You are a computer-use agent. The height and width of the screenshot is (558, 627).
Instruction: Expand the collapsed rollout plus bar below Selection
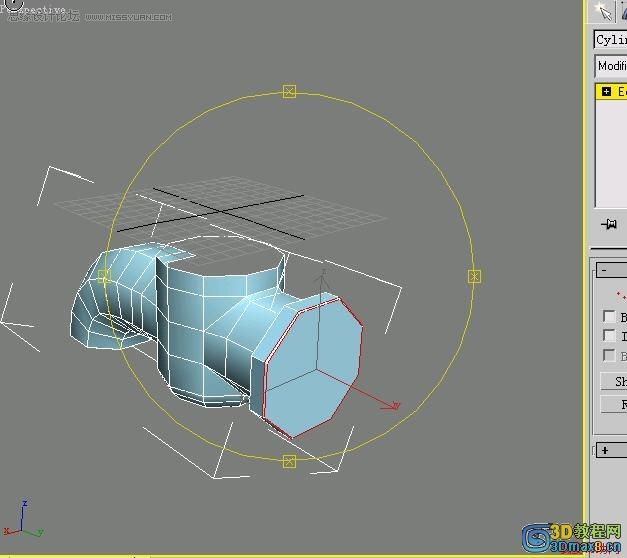pos(611,450)
